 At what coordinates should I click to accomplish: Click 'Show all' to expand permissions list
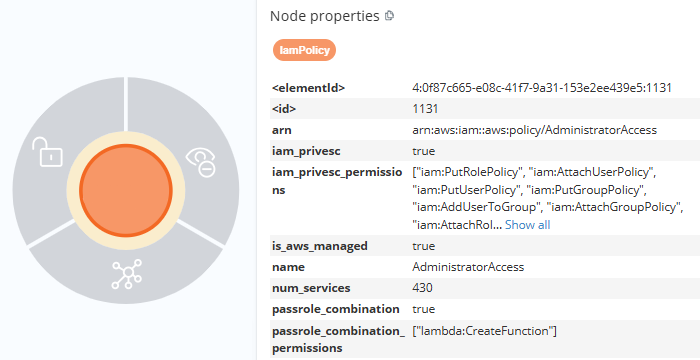(527, 225)
